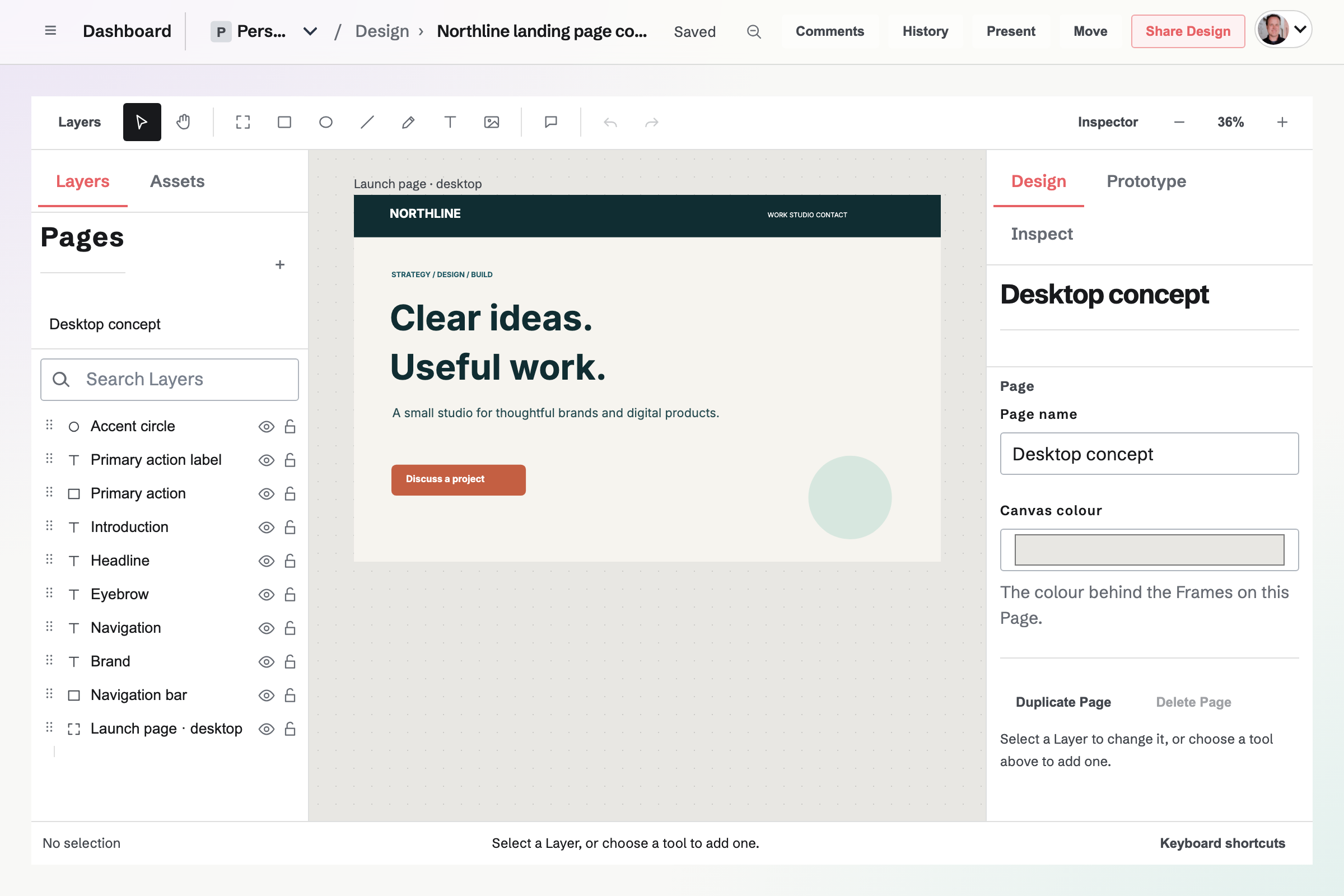Select the Pencil draw tool
The height and width of the screenshot is (896, 1344).
(409, 122)
